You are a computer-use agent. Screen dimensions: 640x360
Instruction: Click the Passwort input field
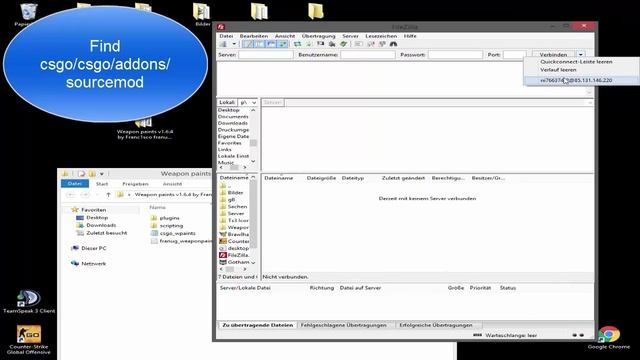click(x=456, y=55)
